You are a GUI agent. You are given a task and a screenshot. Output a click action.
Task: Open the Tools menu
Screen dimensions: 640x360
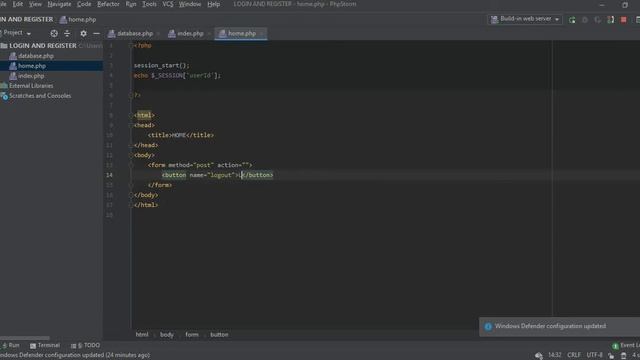(149, 4)
